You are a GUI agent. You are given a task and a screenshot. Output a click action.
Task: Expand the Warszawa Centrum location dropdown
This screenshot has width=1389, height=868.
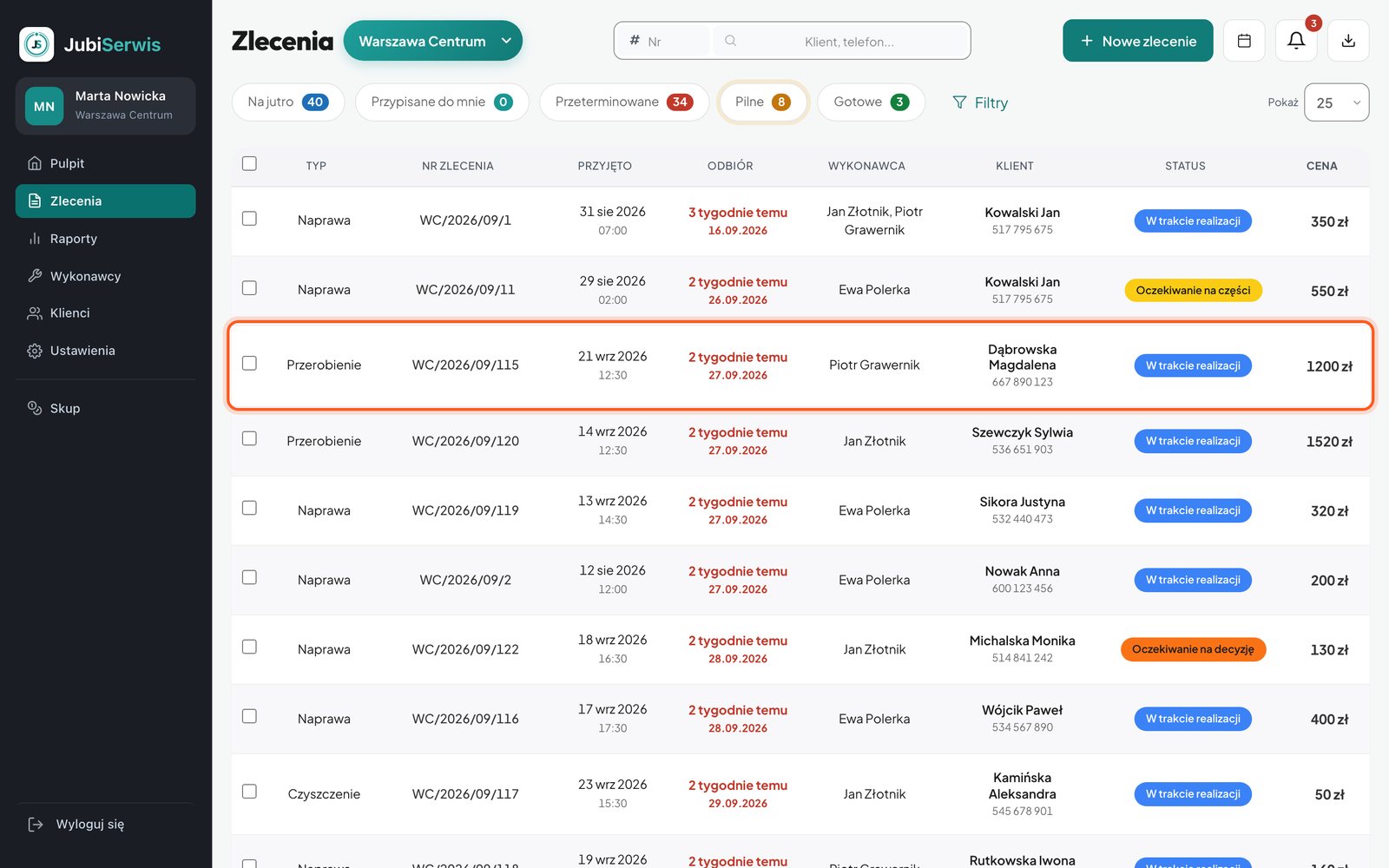click(433, 41)
